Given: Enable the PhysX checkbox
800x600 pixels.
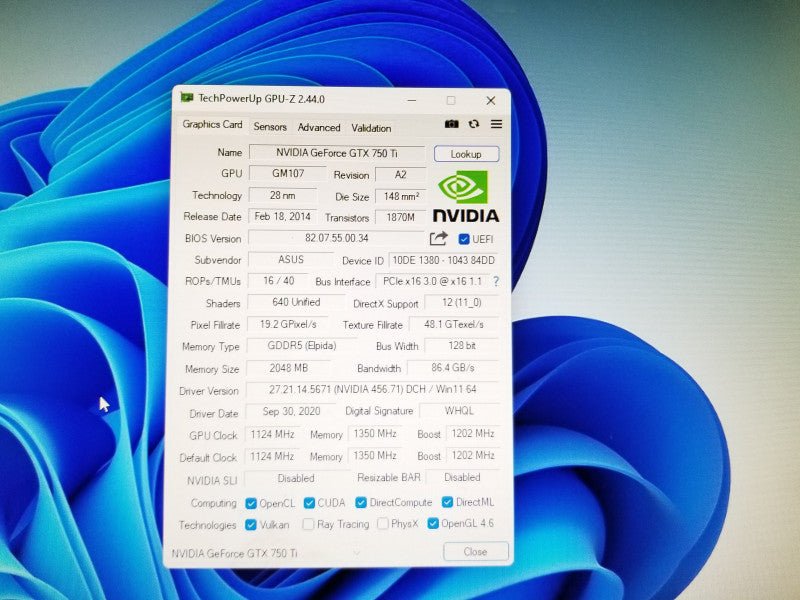Looking at the screenshot, I should (382, 523).
